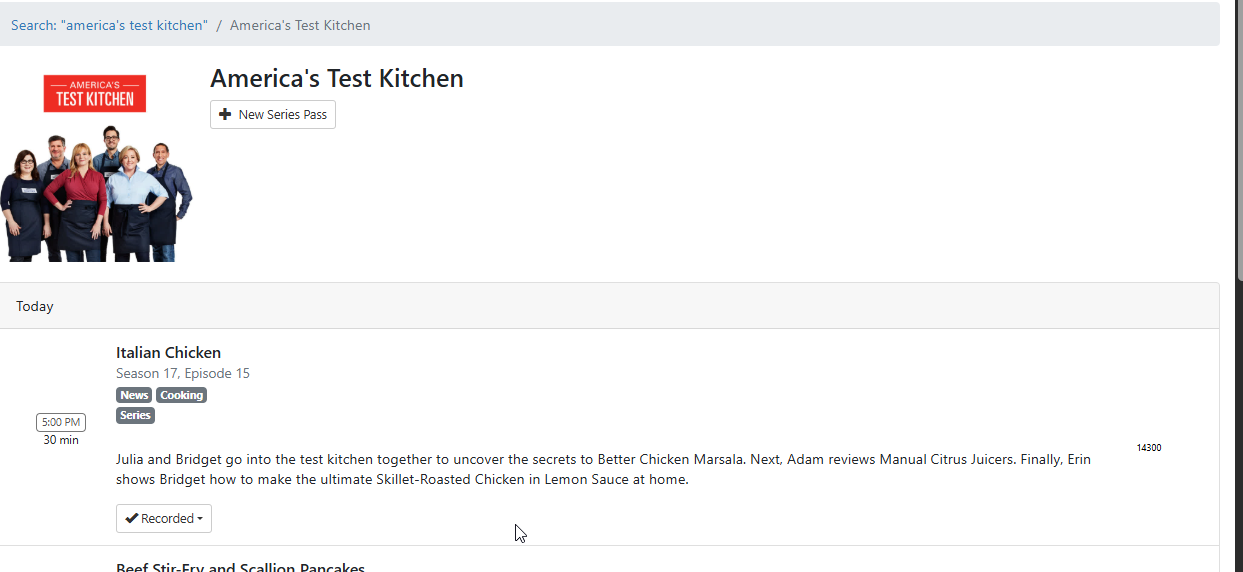The image size is (1243, 572).
Task: Open the Recorded dropdown menu
Action: pyautogui.click(x=164, y=518)
